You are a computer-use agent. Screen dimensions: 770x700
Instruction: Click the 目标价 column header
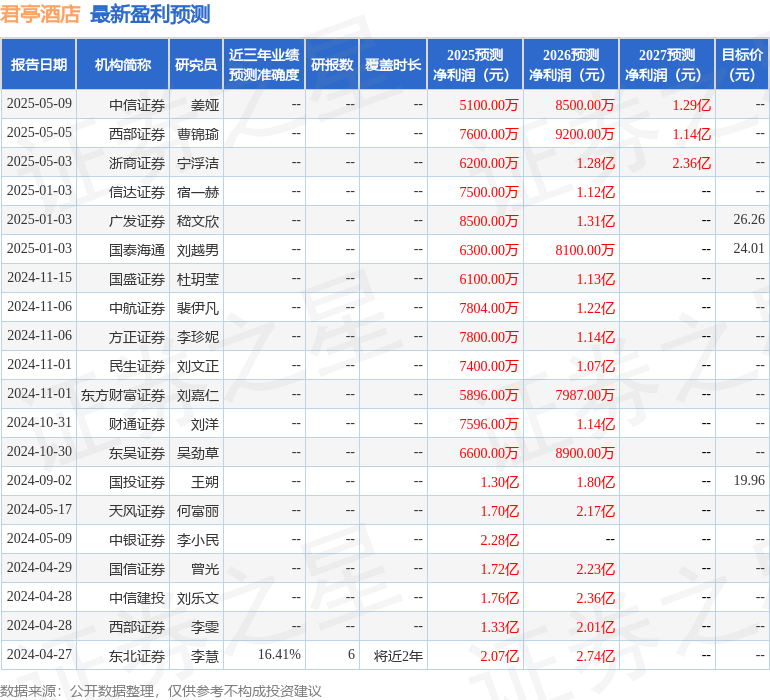pyautogui.click(x=742, y=65)
